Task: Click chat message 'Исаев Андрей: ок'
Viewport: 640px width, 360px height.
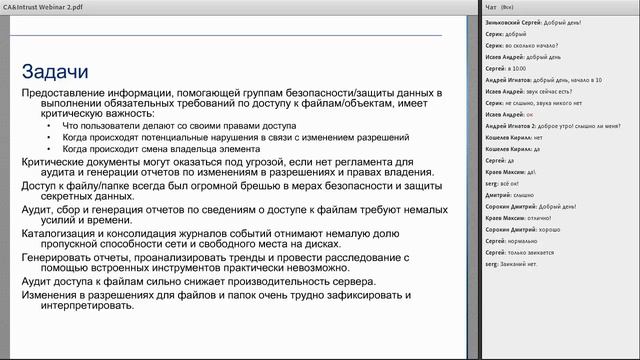Action: pyautogui.click(x=509, y=115)
